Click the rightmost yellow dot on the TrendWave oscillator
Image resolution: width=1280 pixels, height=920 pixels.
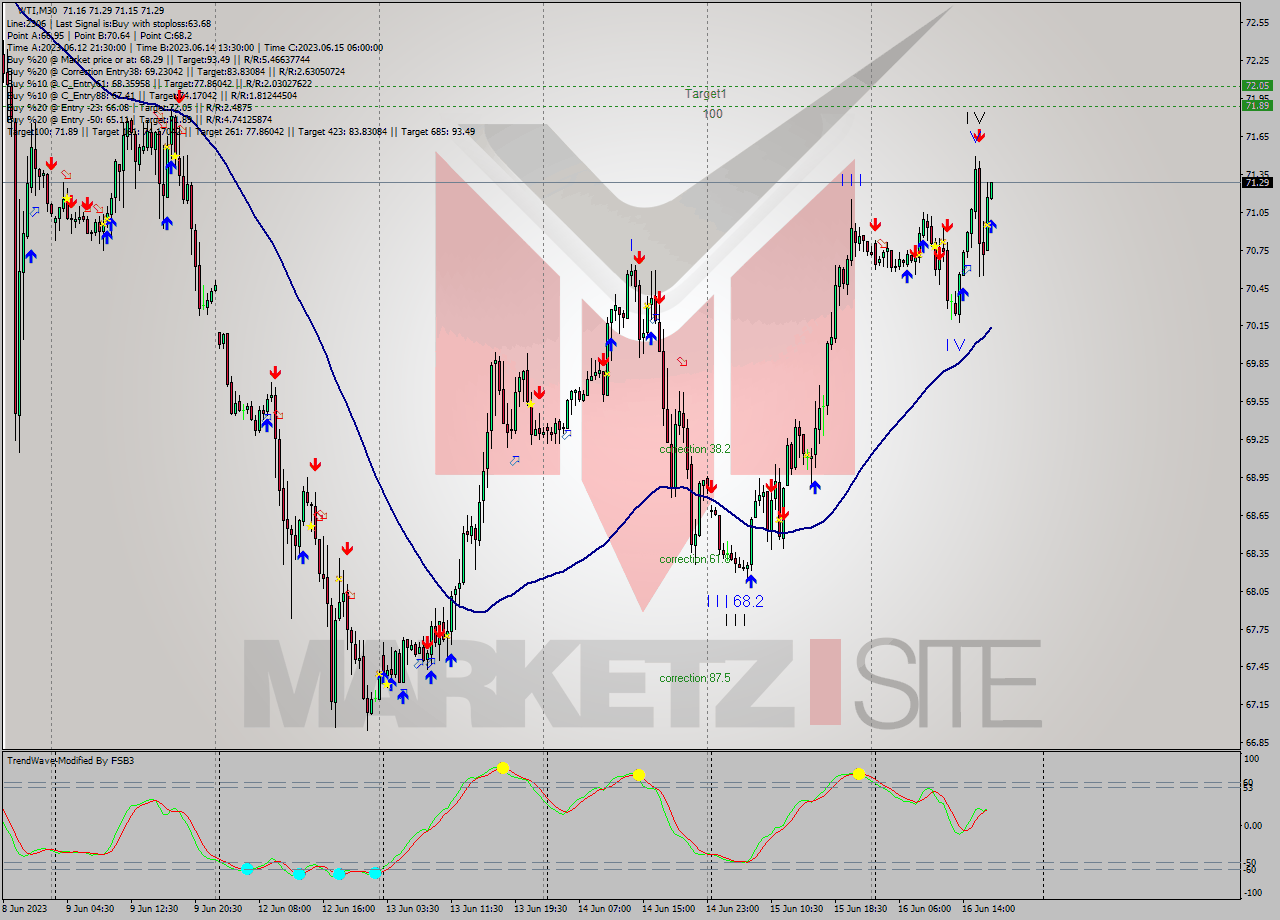tap(859, 774)
